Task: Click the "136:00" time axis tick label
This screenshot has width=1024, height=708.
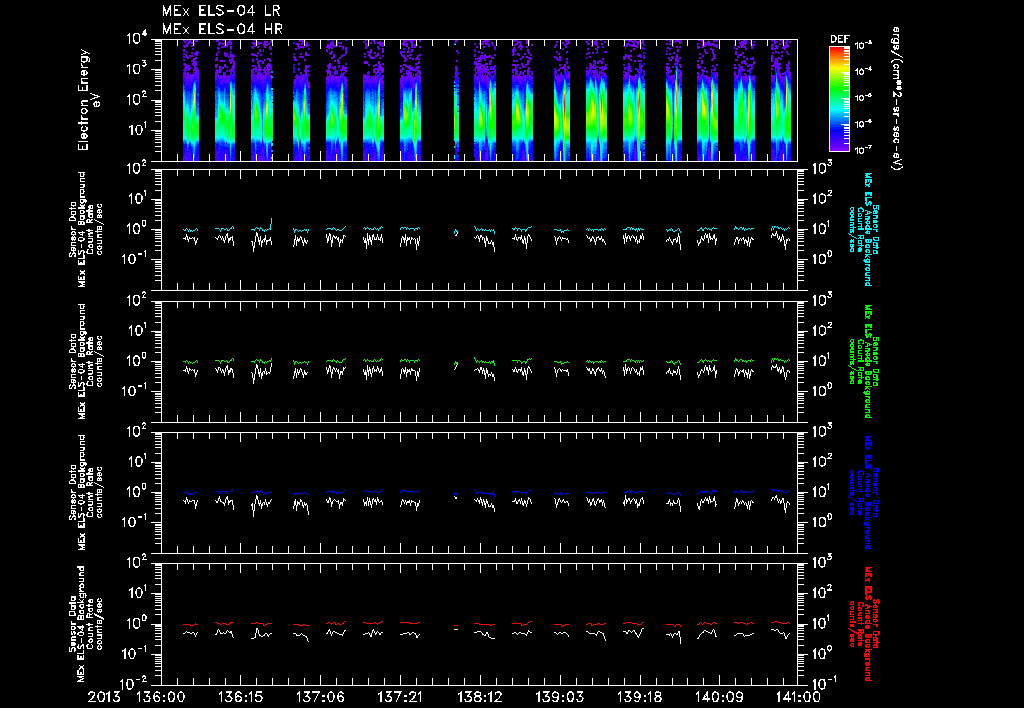Action: coord(161,697)
